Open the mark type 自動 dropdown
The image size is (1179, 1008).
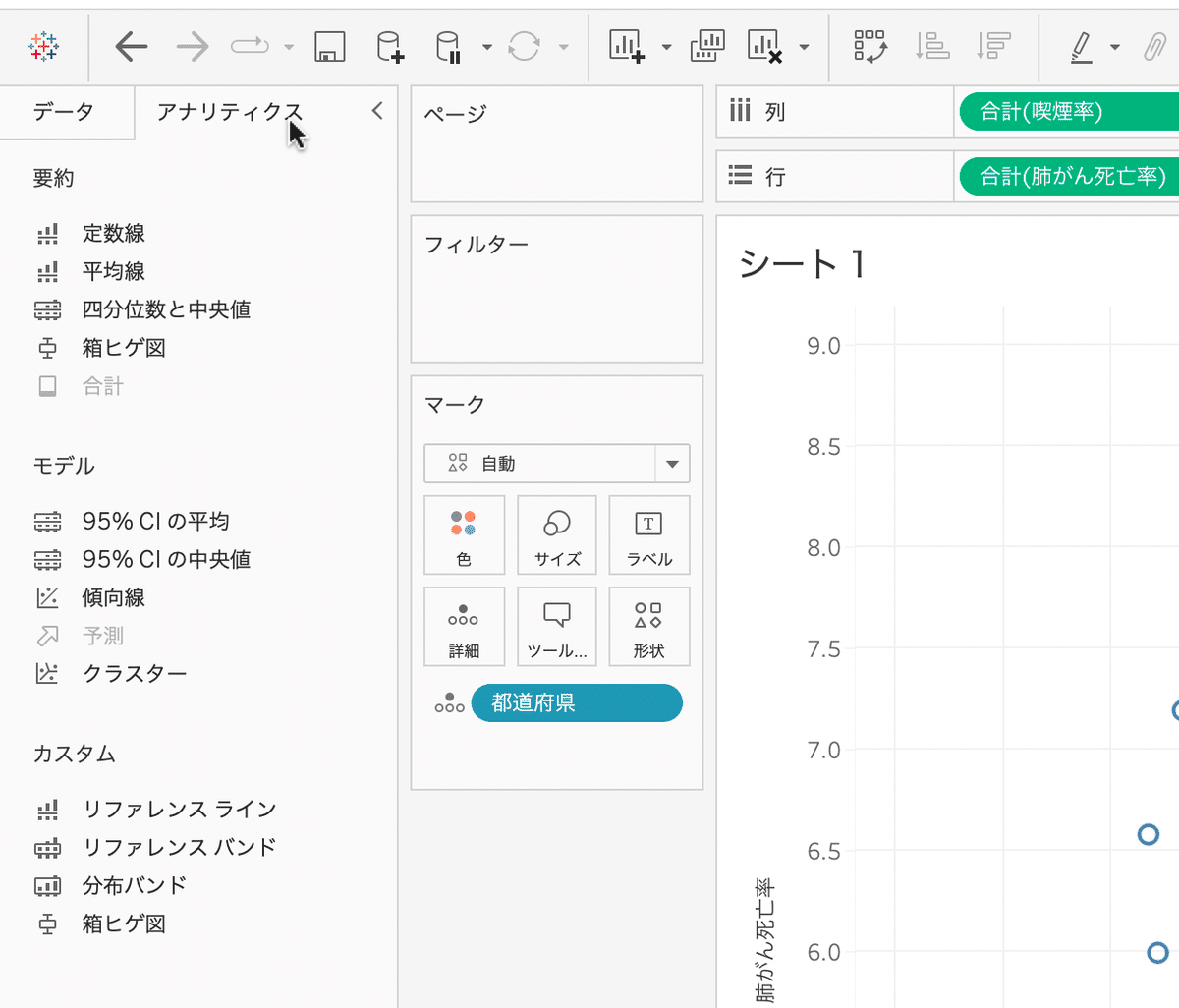pos(557,464)
